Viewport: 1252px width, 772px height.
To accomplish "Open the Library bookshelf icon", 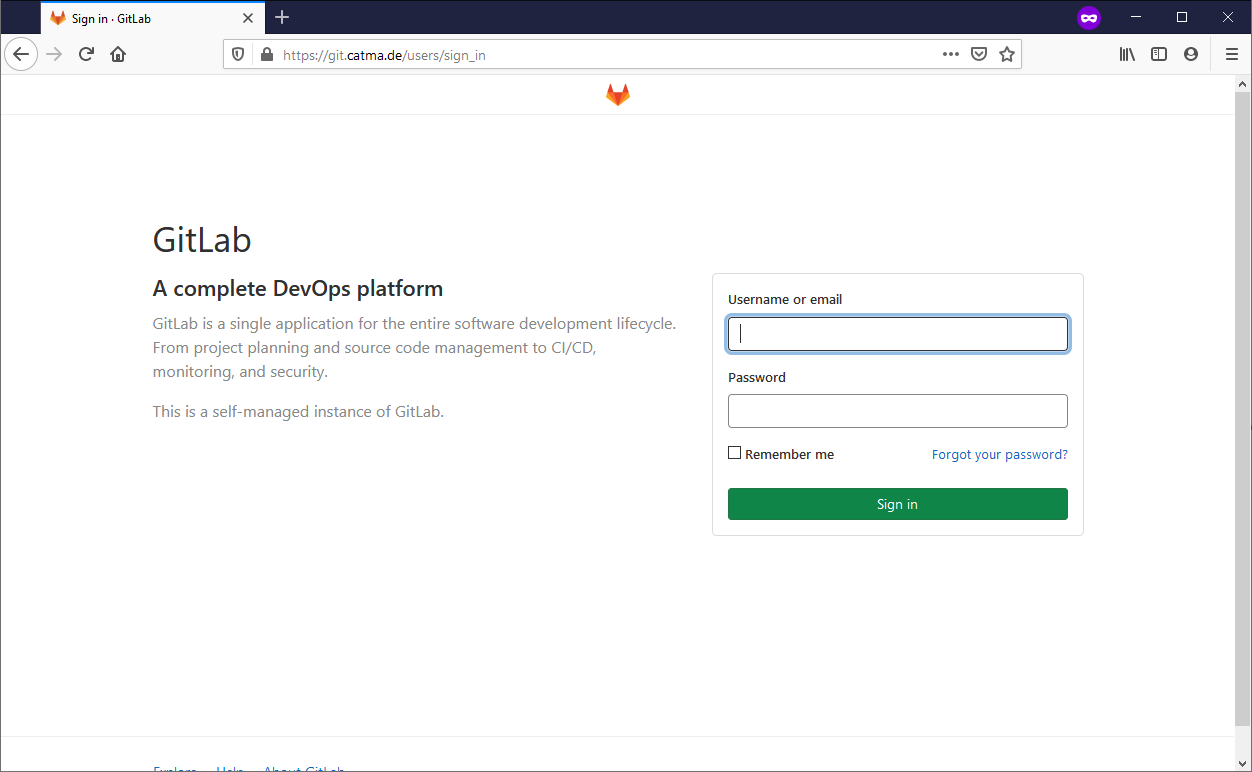I will pyautogui.click(x=1127, y=54).
